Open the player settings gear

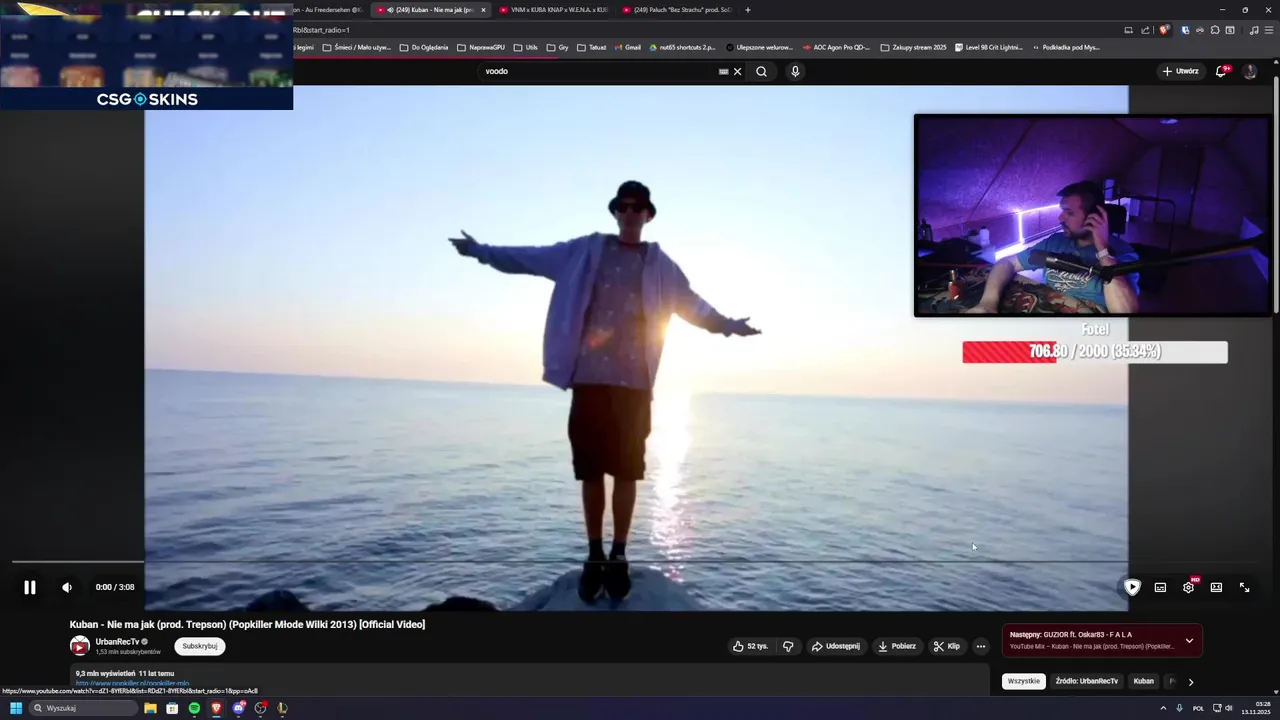(x=1188, y=588)
